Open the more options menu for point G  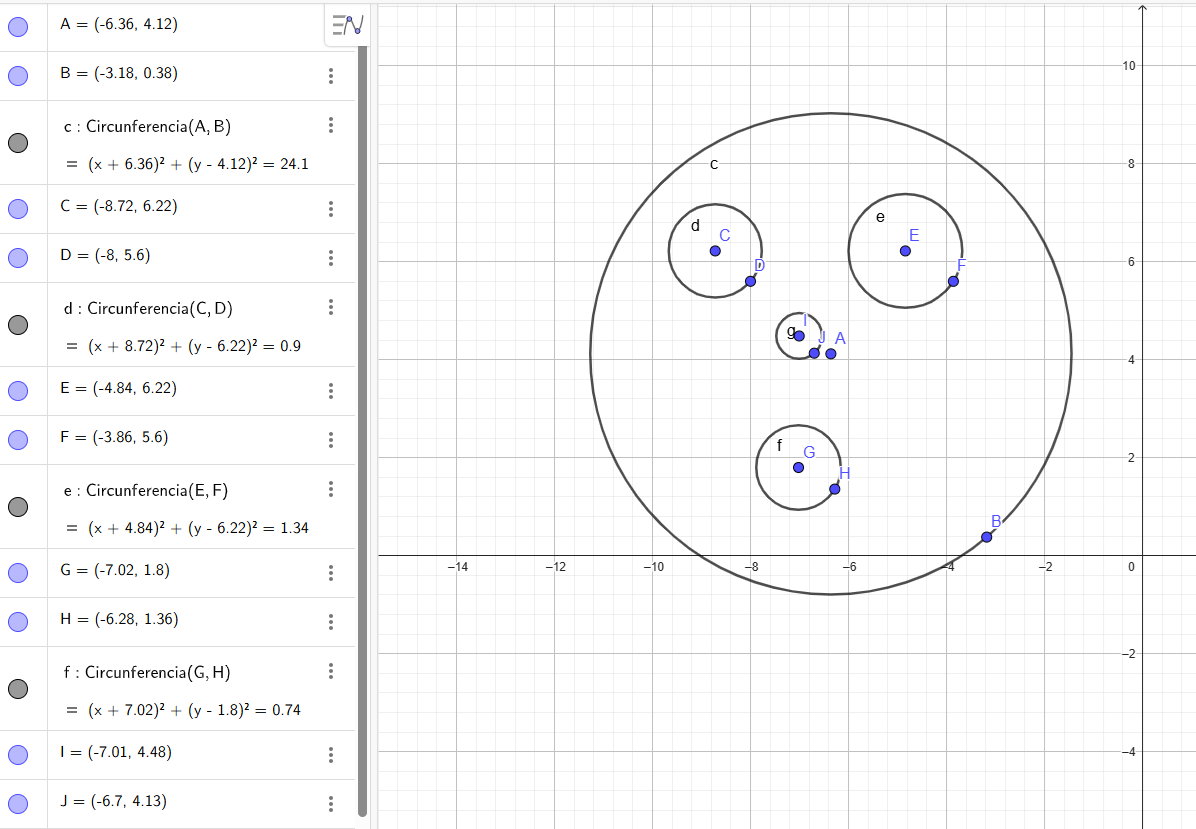pos(331,573)
